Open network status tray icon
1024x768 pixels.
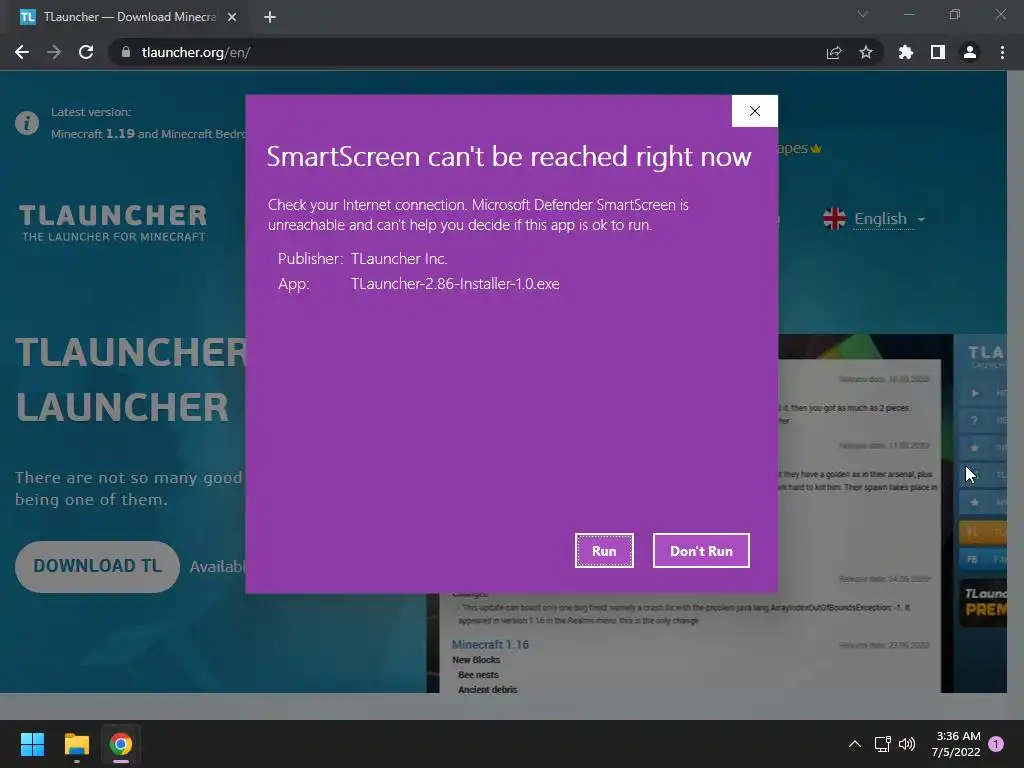pos(882,744)
